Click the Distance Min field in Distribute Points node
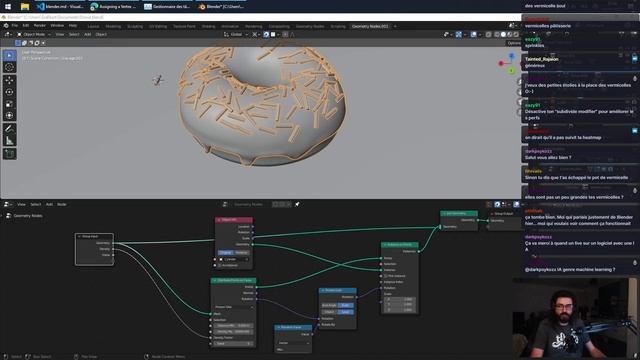This screenshot has width=640, height=360. pyautogui.click(x=233, y=326)
